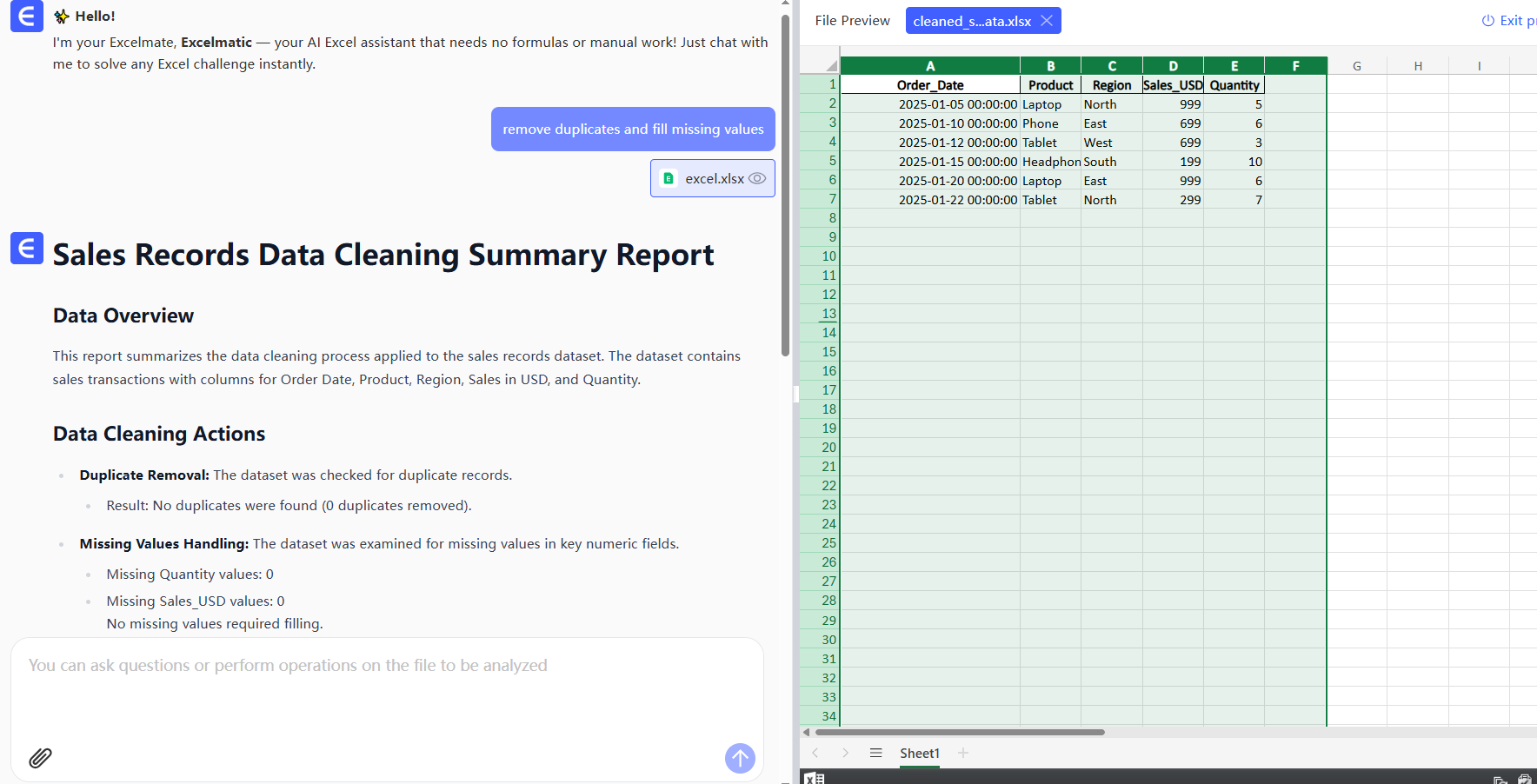Screen dimensions: 1537x784
Task: Click the horizontal scrollbar of spreadsheet
Action: [960, 732]
